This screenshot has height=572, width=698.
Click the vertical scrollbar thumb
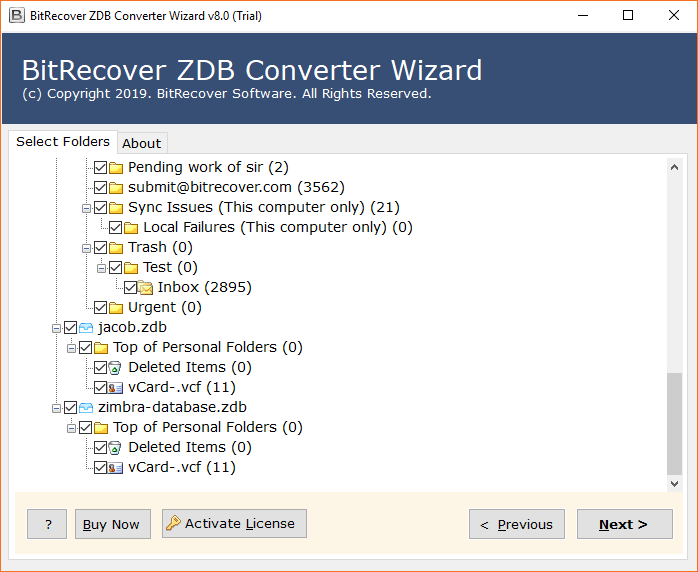pyautogui.click(x=674, y=424)
